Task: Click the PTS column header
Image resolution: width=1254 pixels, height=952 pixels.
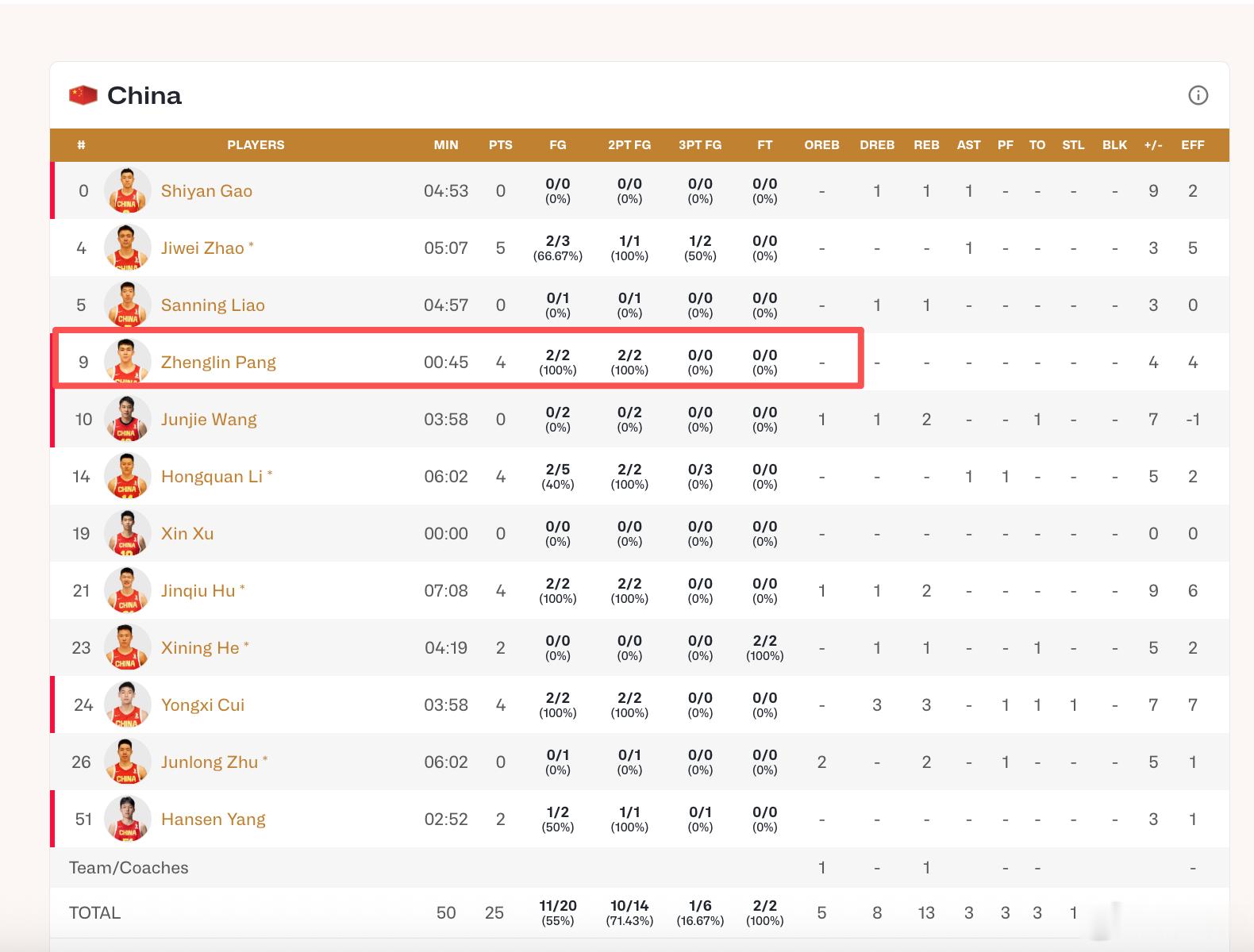Action: coord(501,144)
